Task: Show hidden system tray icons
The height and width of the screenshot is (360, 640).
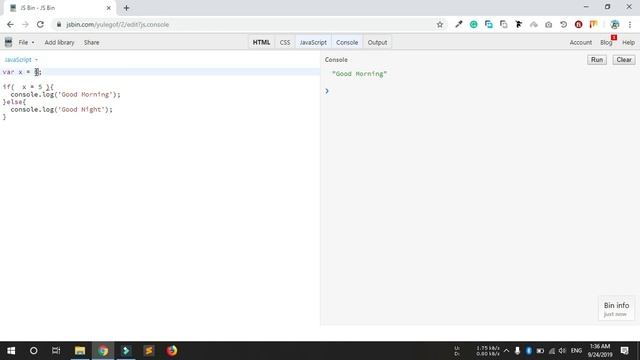Action: point(507,351)
